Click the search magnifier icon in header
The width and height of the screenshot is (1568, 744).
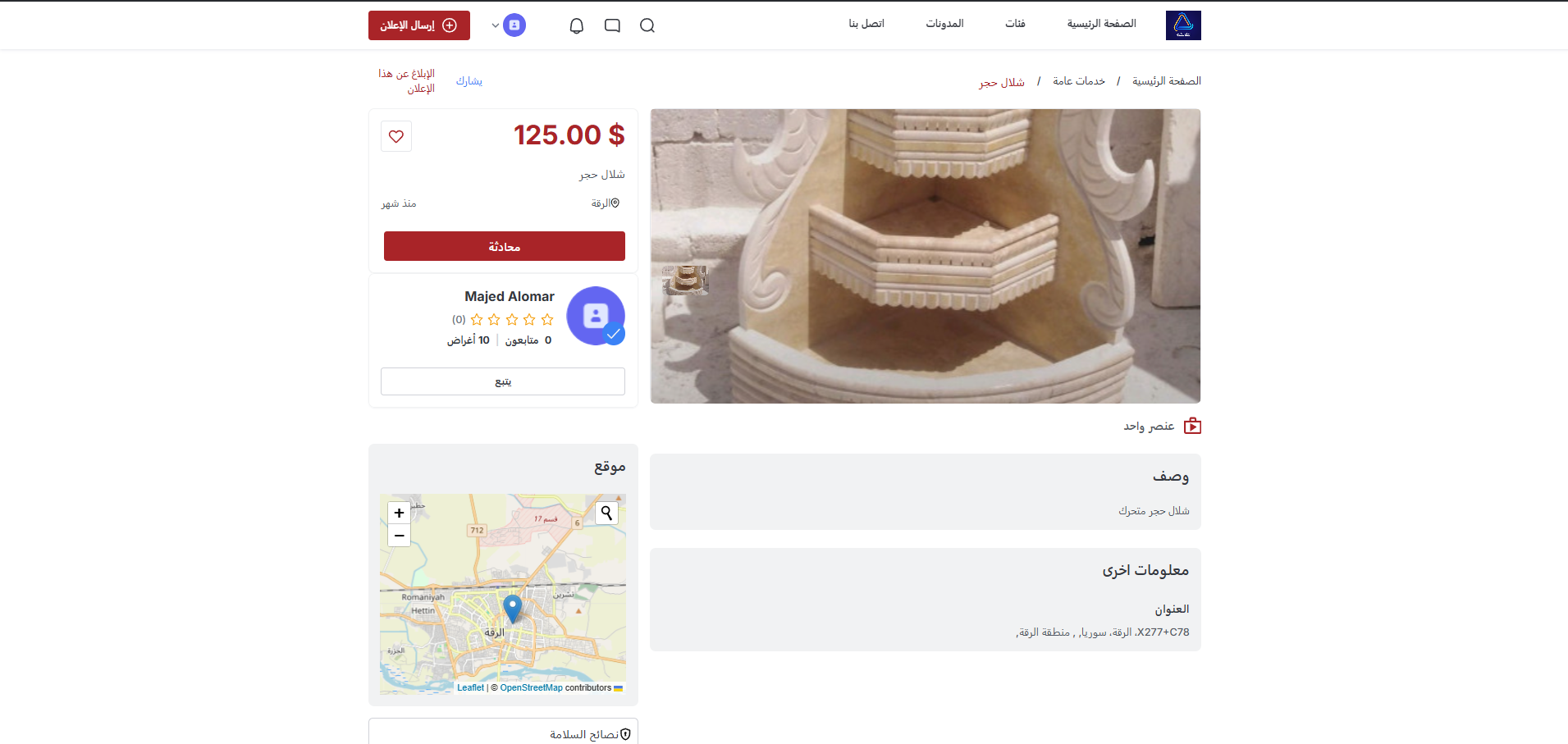(x=647, y=25)
